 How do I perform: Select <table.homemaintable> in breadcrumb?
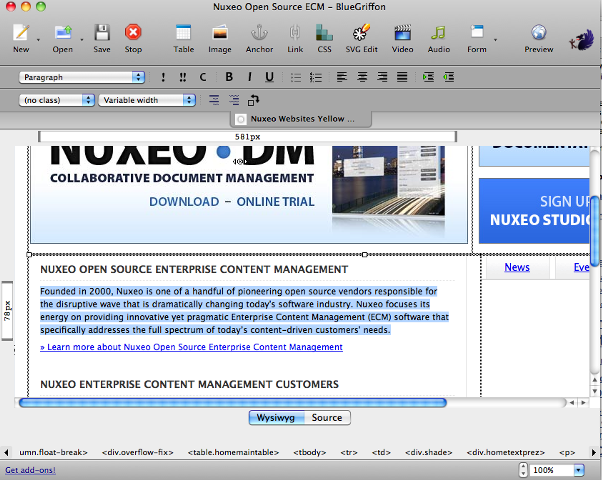click(233, 452)
